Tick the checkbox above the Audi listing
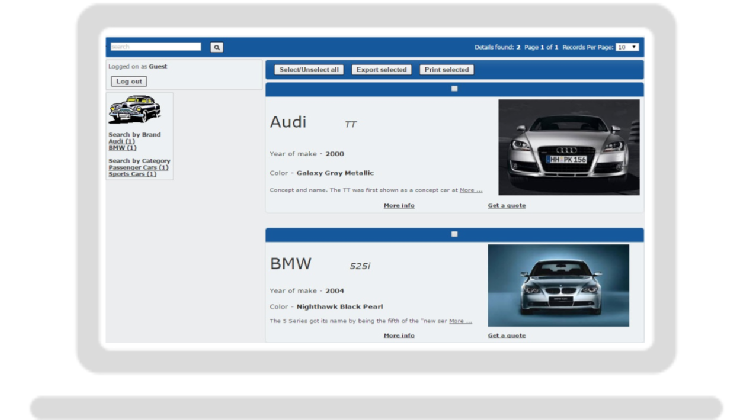Viewport: 750px width, 420px height. tap(454, 89)
